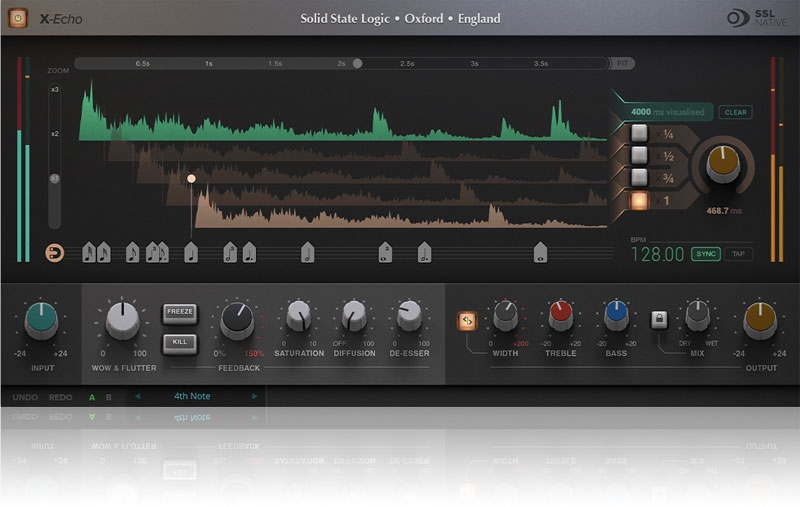Toggle the FREEZE button
Screen dimensions: 800x507
[x=180, y=313]
